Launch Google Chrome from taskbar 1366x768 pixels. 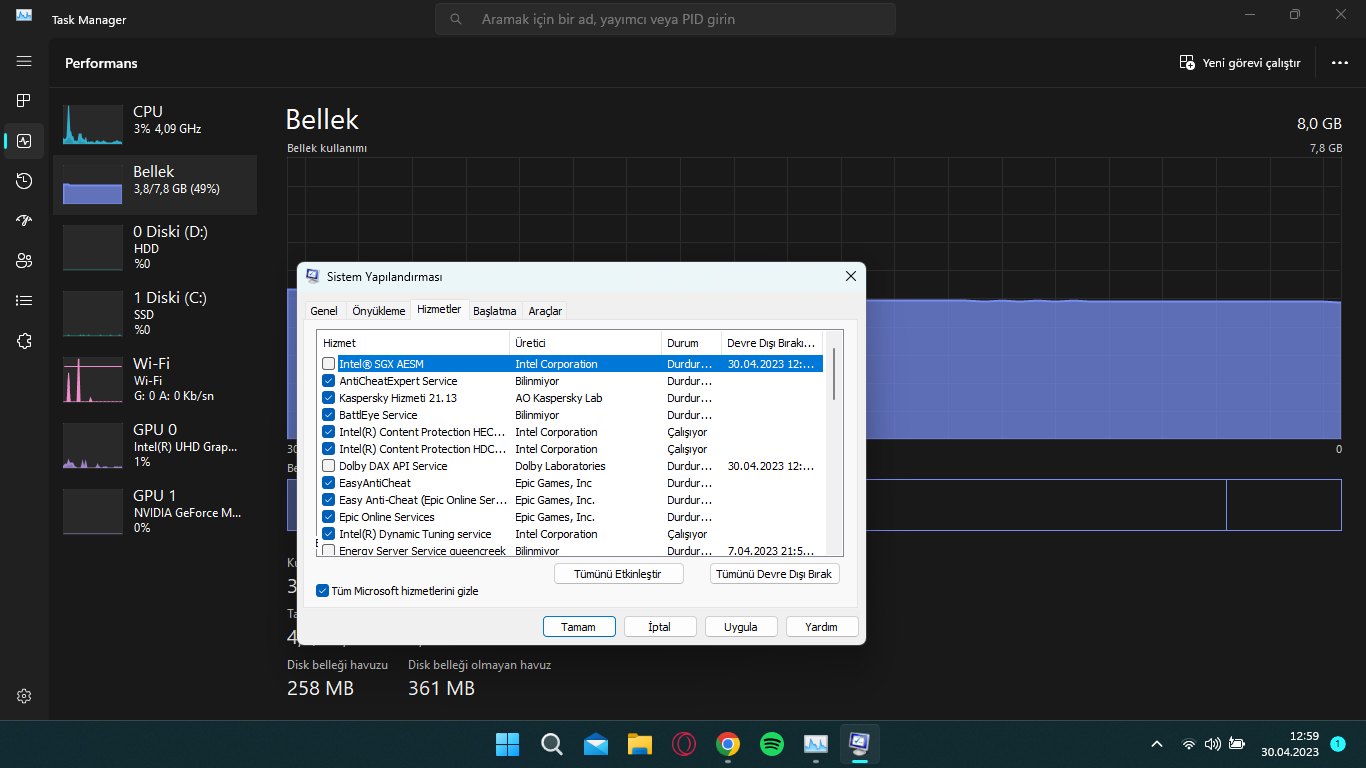728,744
